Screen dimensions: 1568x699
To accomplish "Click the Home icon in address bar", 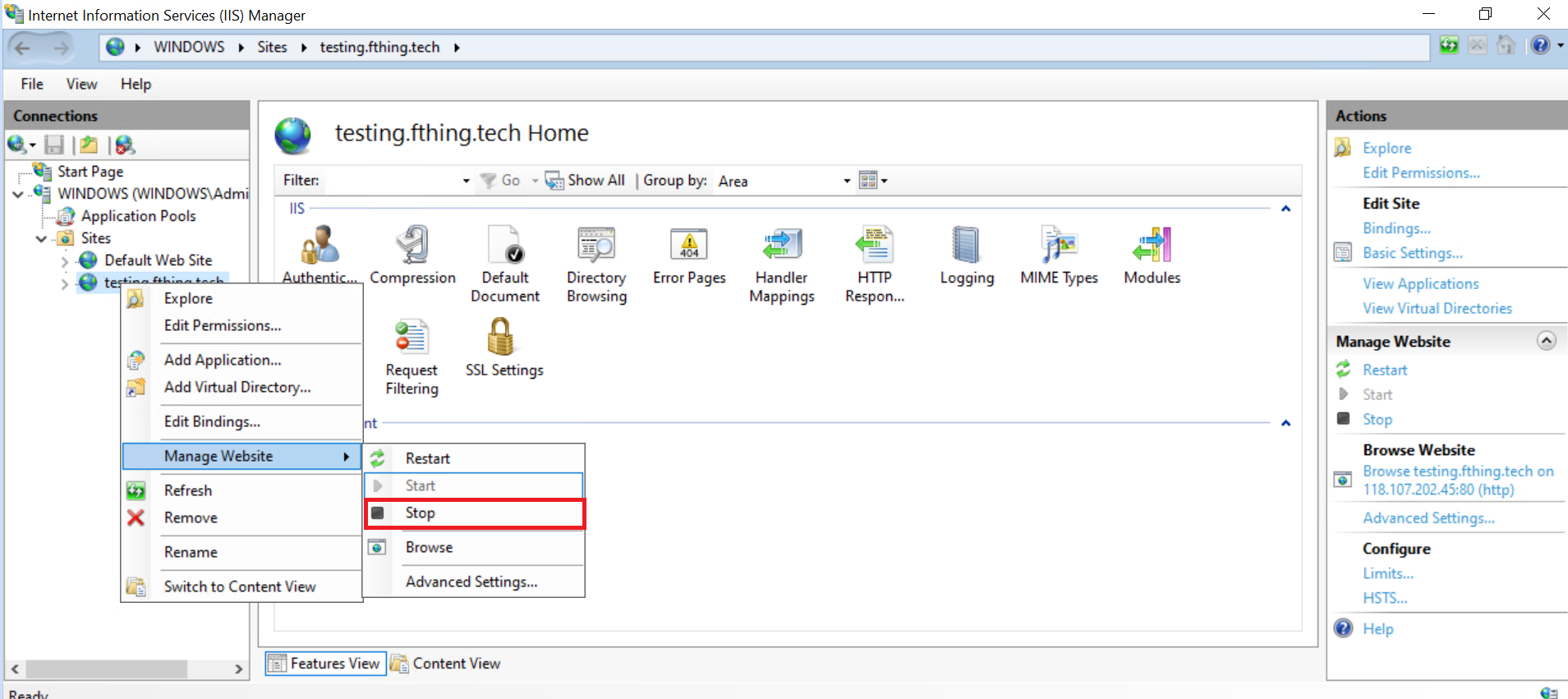I will [x=1506, y=45].
